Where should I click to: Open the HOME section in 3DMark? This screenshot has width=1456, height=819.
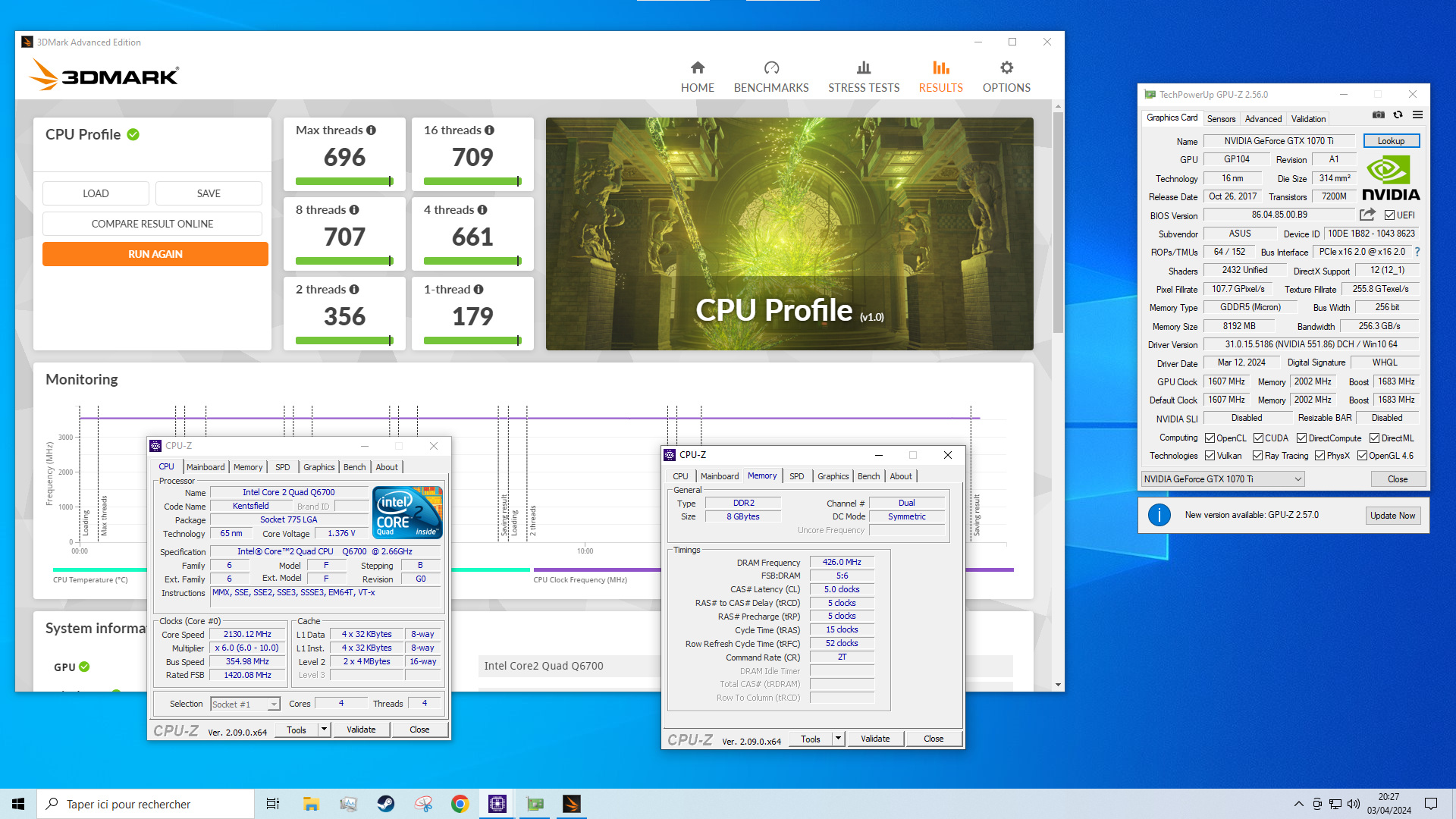(697, 77)
